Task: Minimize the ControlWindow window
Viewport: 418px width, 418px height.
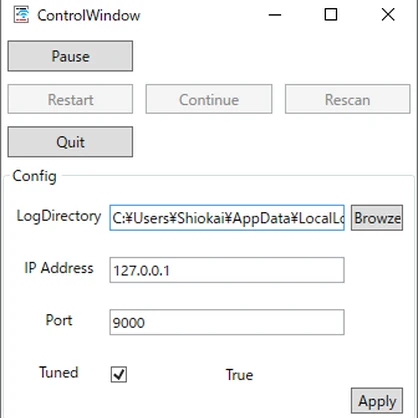Action: point(275,15)
